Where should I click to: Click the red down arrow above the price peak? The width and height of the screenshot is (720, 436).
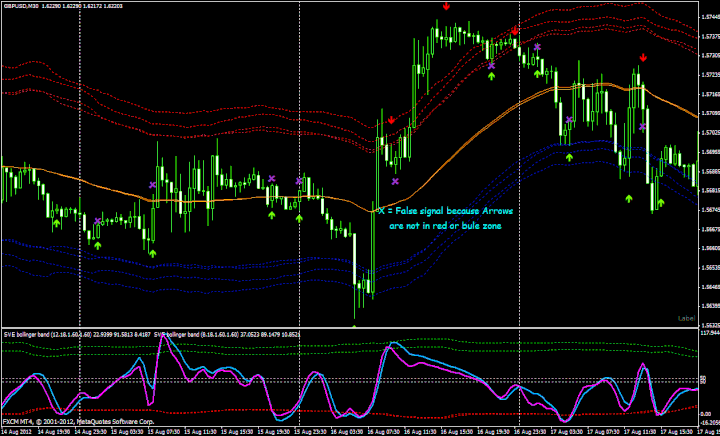coord(446,6)
